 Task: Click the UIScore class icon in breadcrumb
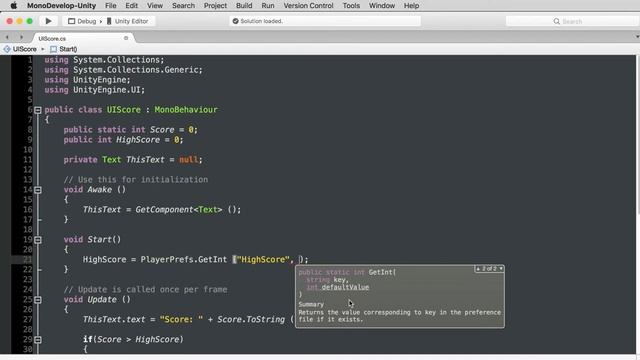[x=7, y=49]
